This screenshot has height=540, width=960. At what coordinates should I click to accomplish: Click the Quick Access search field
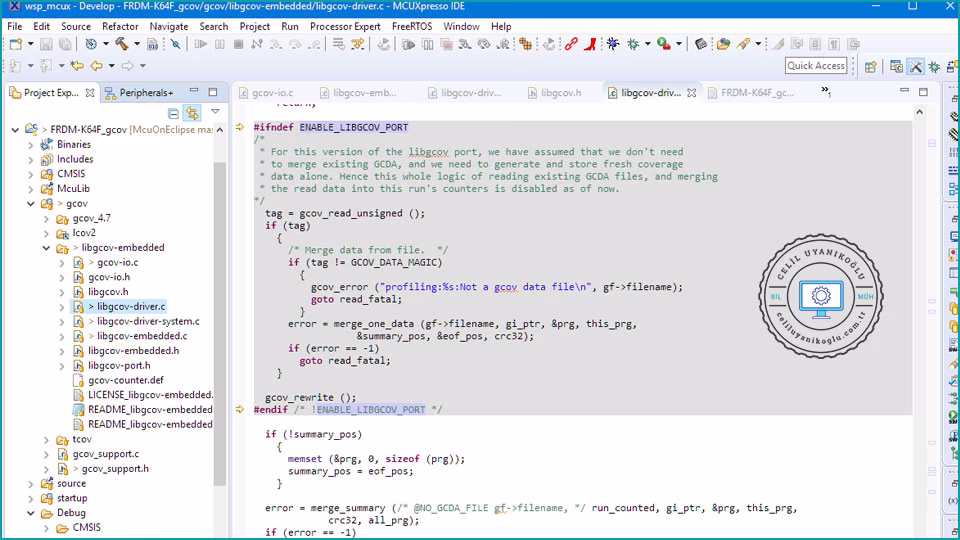coord(816,66)
